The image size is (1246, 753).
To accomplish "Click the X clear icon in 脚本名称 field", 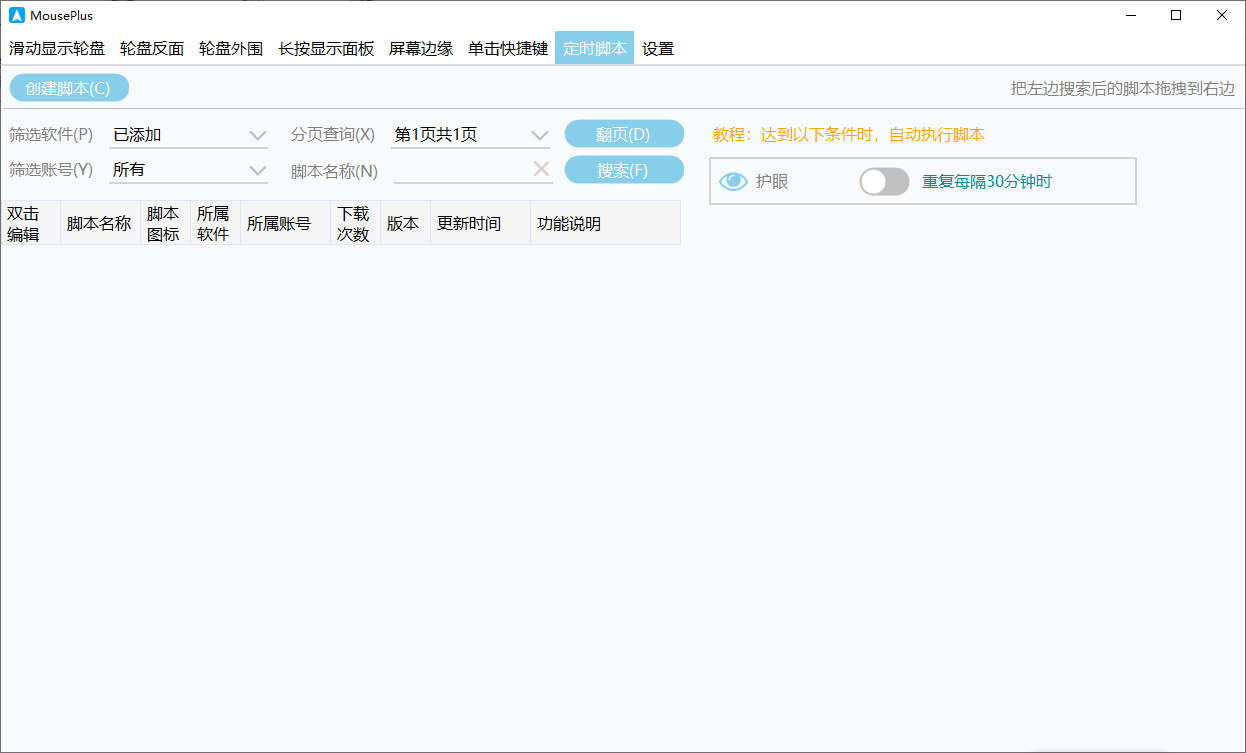I will (541, 170).
